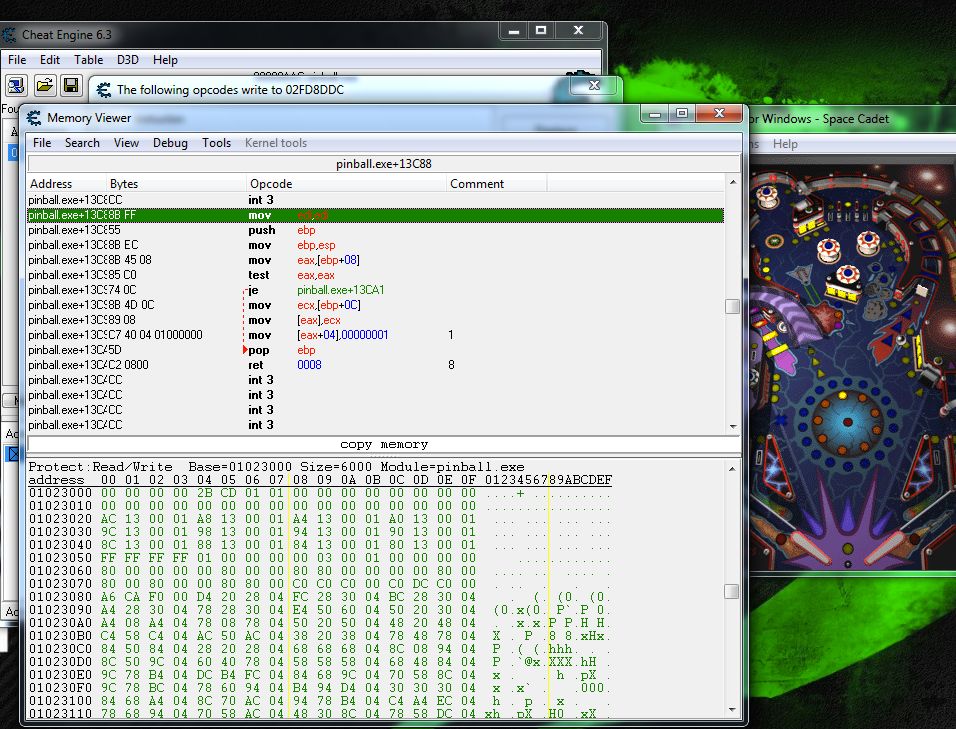The height and width of the screenshot is (729, 956).
Task: Open Edit menu in Cheat Engine main window
Action: pos(50,60)
